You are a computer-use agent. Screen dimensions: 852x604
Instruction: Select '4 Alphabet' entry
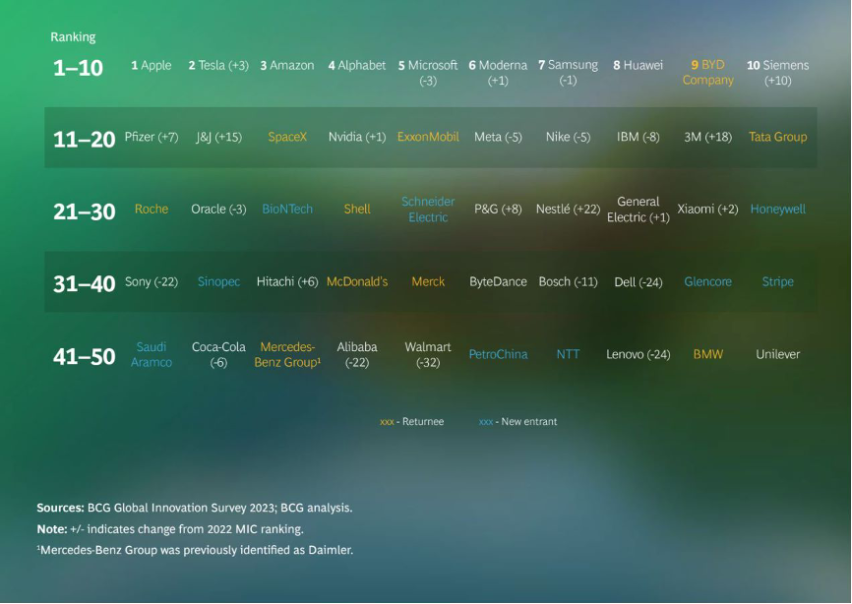tap(357, 65)
